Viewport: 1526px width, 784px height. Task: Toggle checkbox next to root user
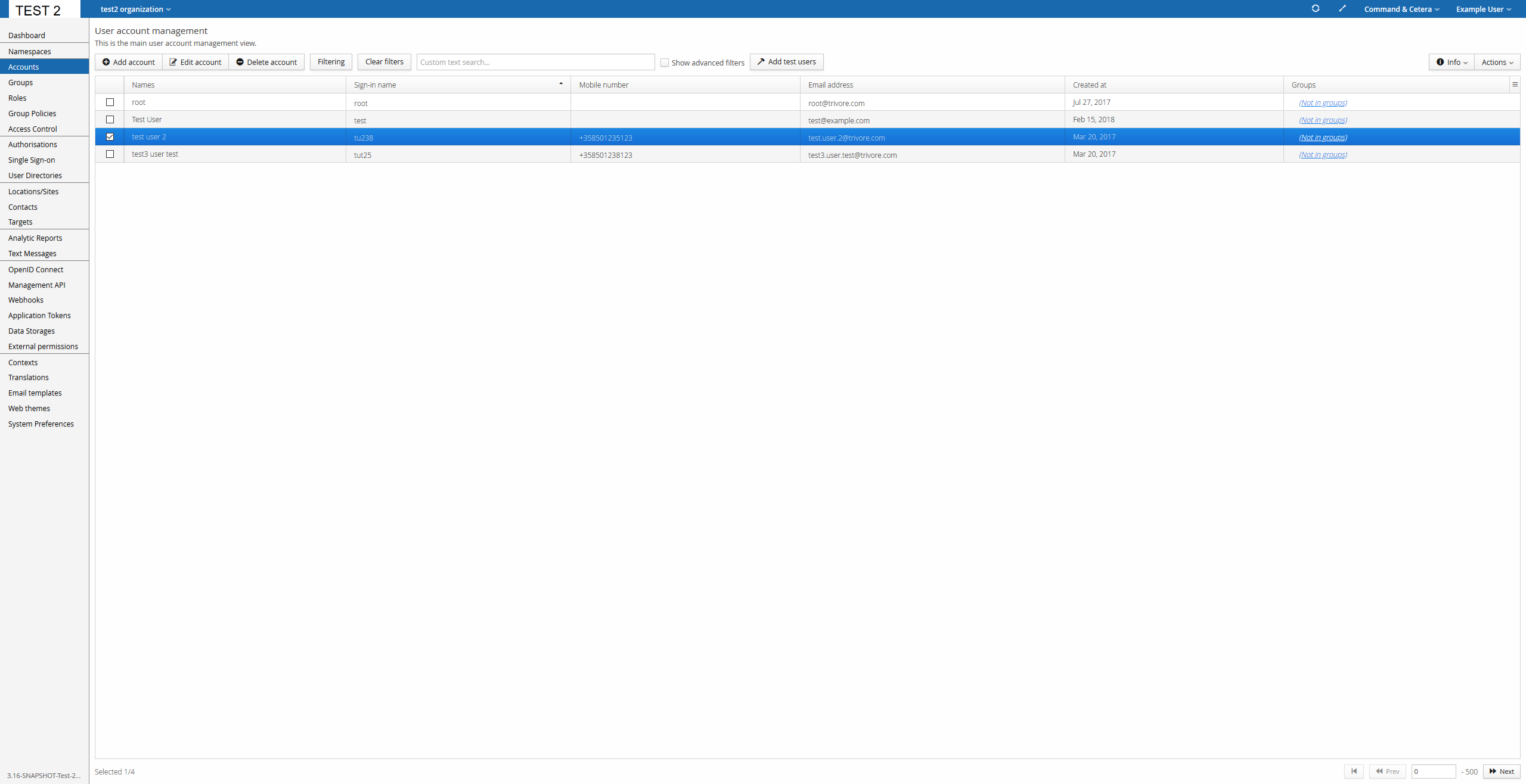tap(110, 102)
